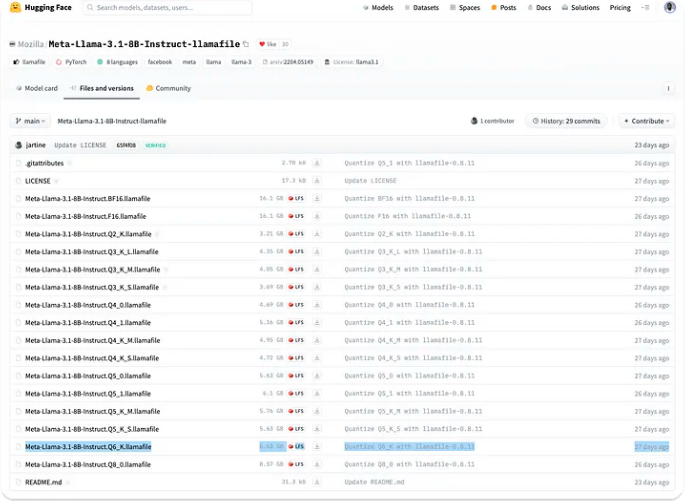Click LFS badge on the BF16.llamafile row

click(x=296, y=199)
